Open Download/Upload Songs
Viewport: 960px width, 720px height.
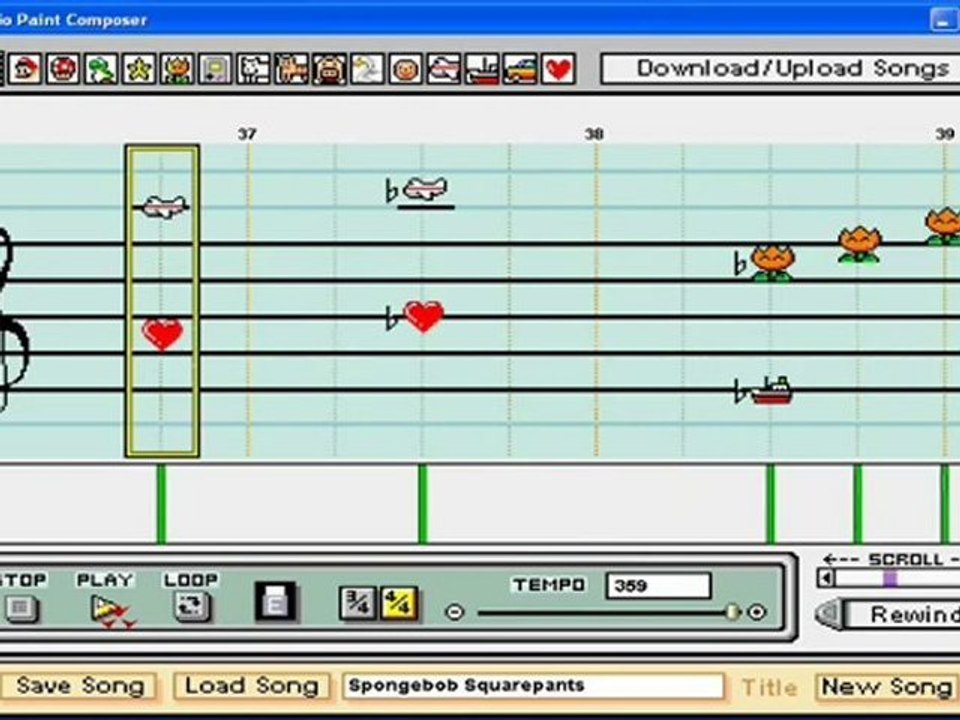(x=781, y=69)
